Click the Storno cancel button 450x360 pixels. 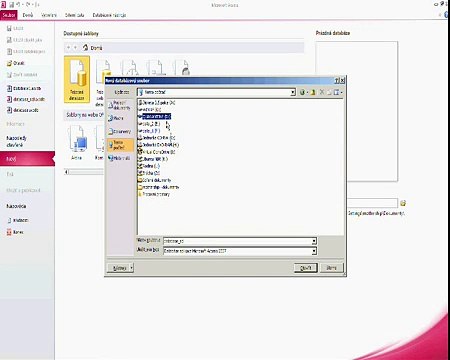pyautogui.click(x=331, y=268)
